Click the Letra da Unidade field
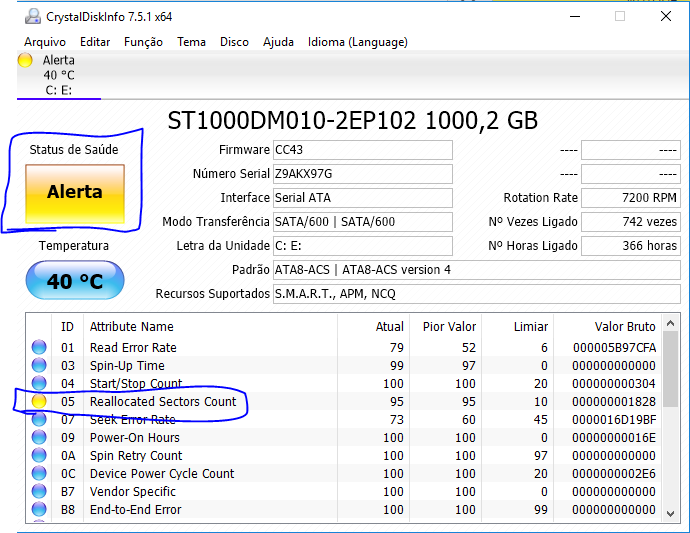This screenshot has width=690, height=533. [363, 246]
